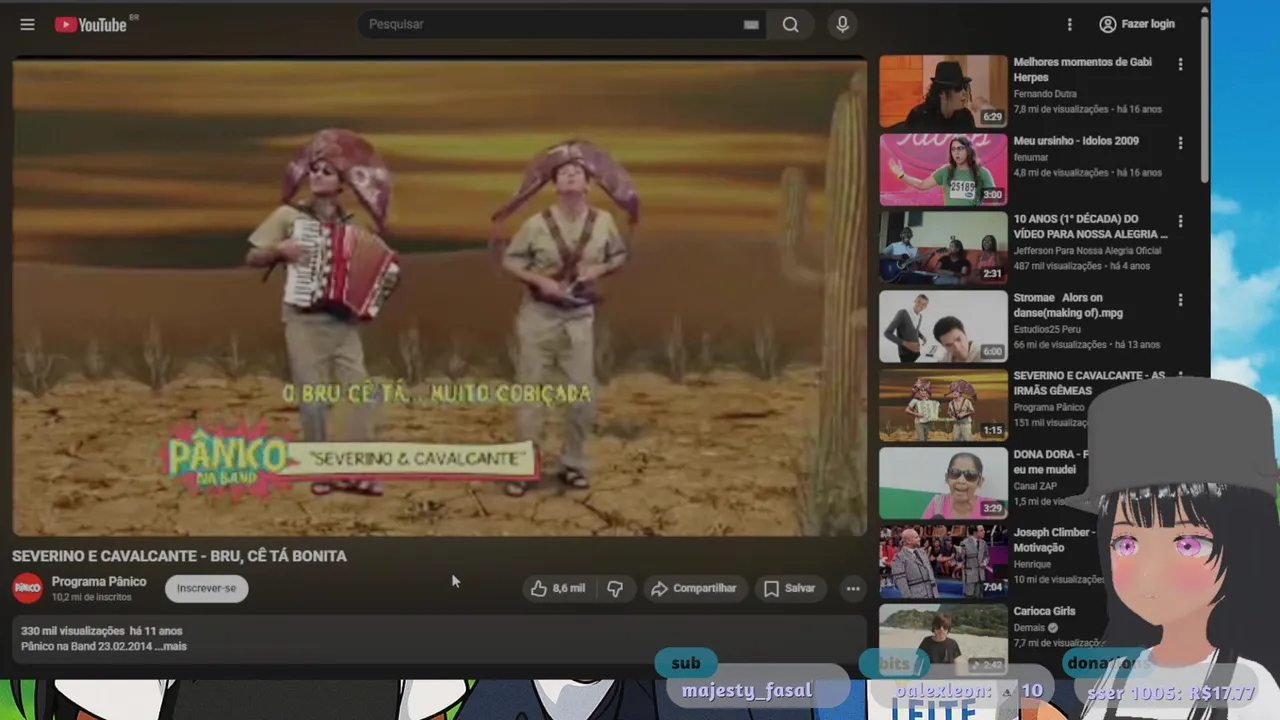Viewport: 1280px width, 720px height.
Task: Click title Stromae Alors on danse(making of)
Action: [1068, 305]
